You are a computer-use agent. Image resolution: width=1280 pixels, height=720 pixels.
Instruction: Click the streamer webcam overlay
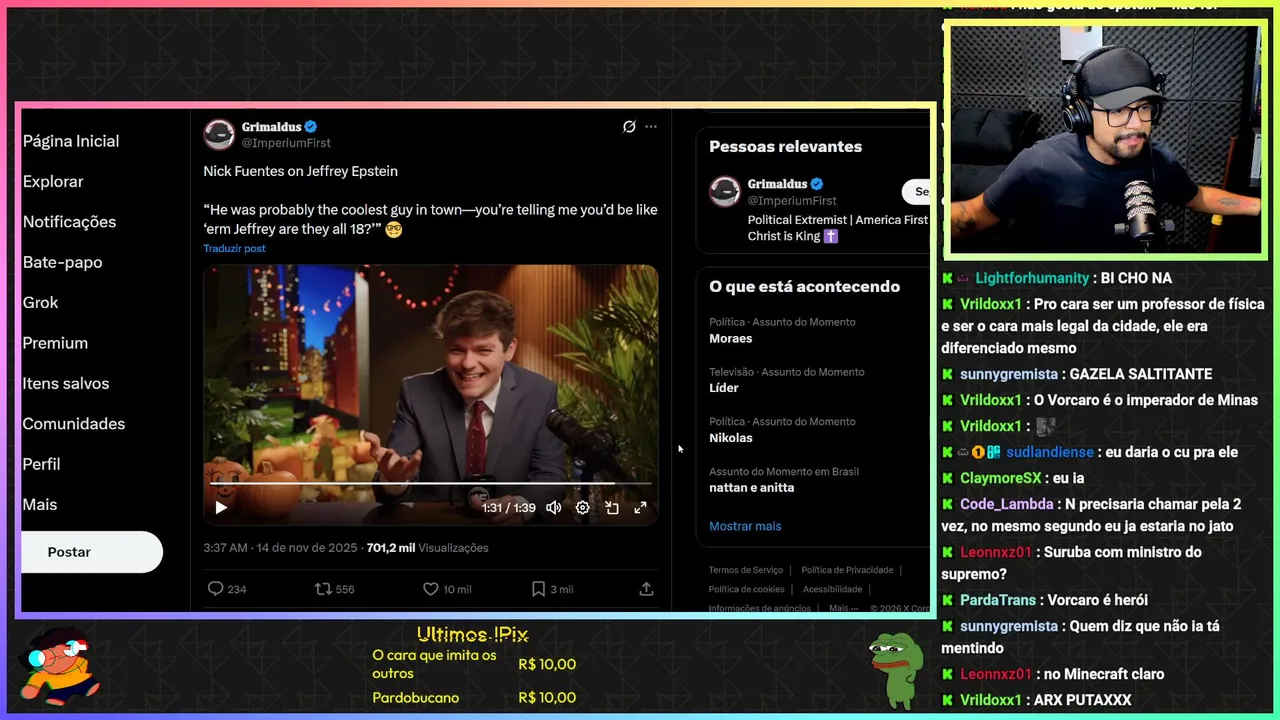(1105, 140)
